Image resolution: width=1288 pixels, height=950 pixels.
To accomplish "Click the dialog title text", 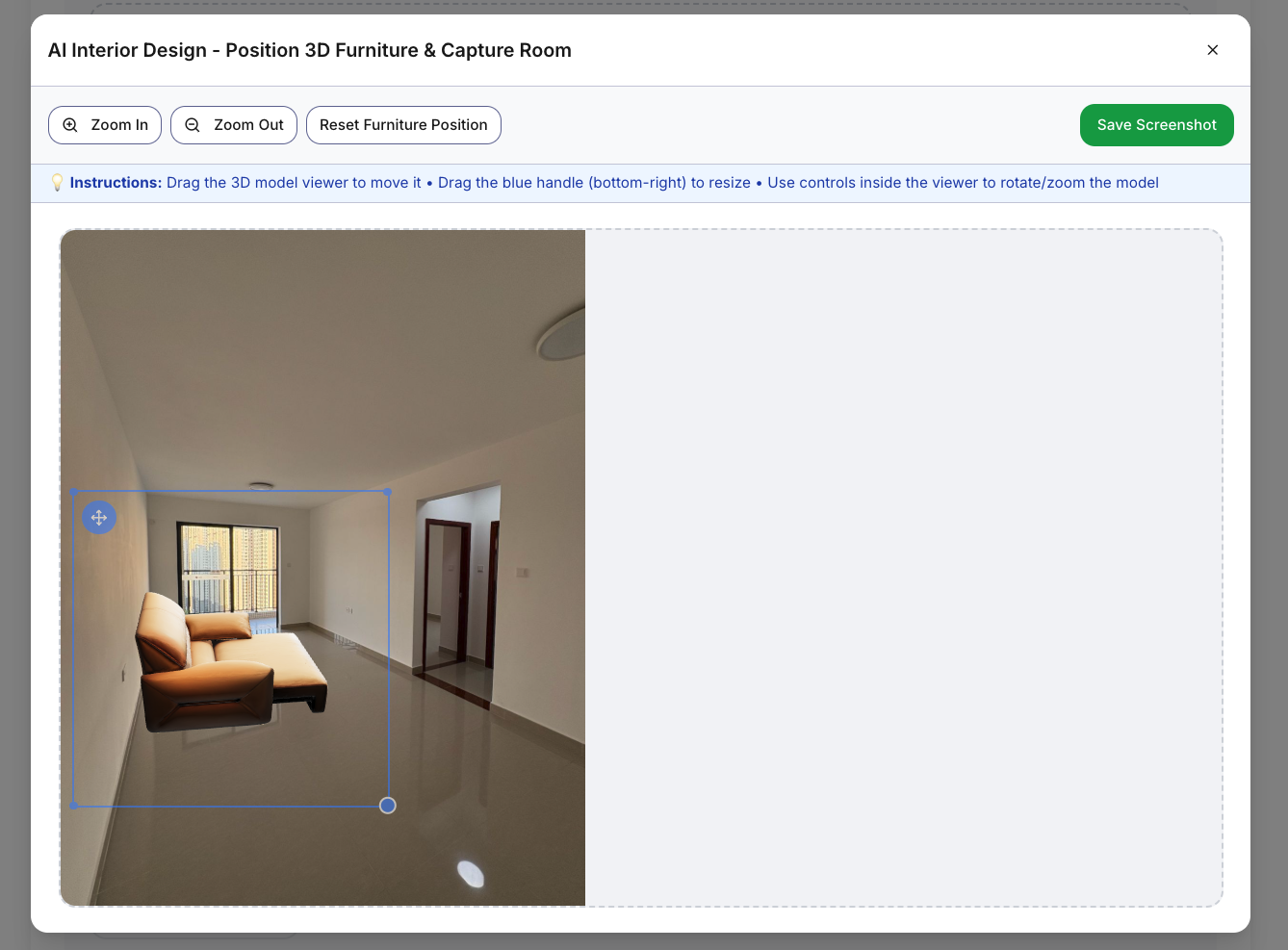I will pyautogui.click(x=309, y=50).
